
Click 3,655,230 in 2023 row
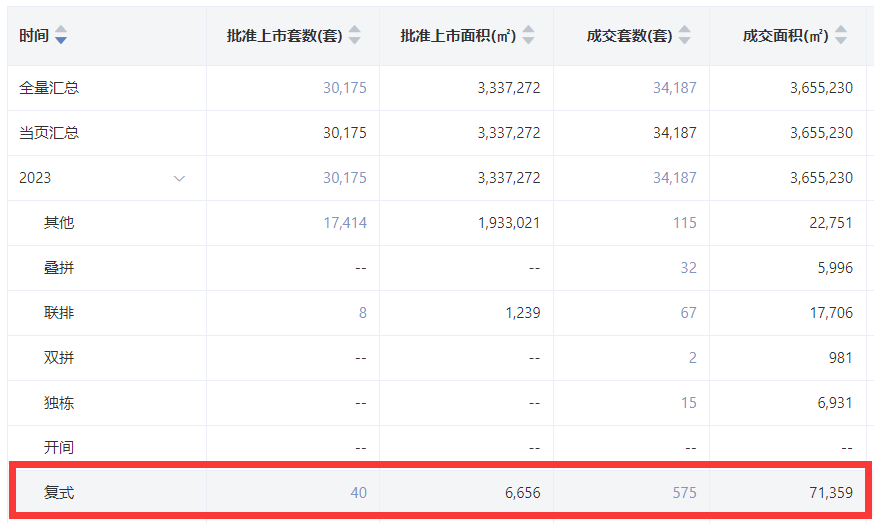click(822, 178)
